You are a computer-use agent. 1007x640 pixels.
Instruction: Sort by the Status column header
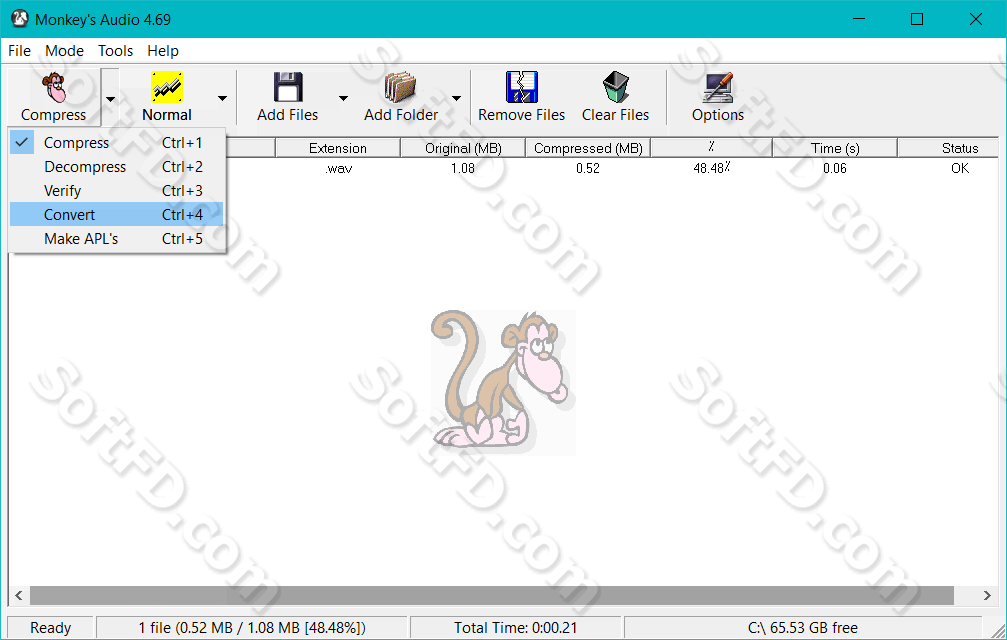[949, 148]
